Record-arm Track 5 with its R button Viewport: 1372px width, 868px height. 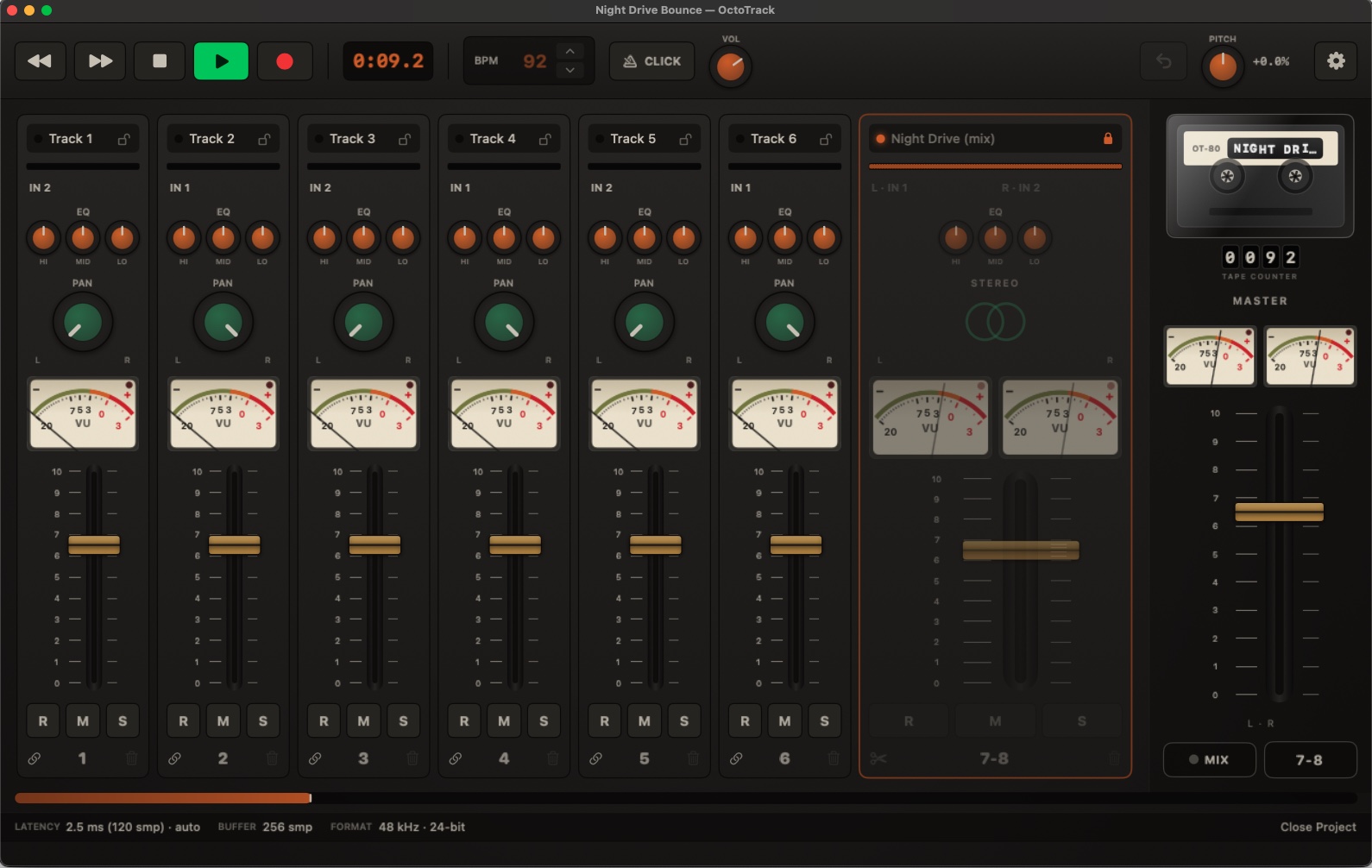[604, 720]
